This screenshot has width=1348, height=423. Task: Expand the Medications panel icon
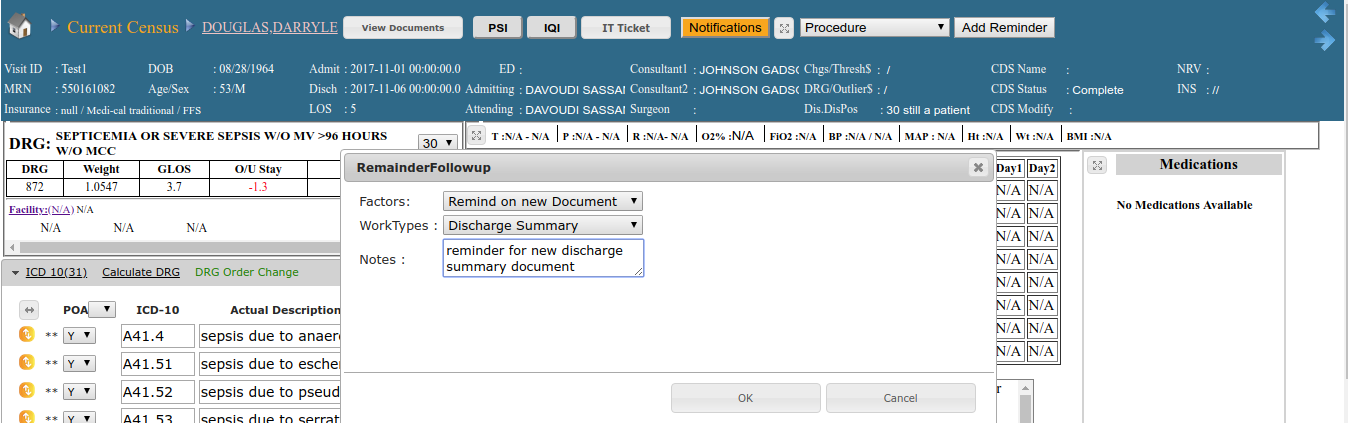(x=1098, y=165)
